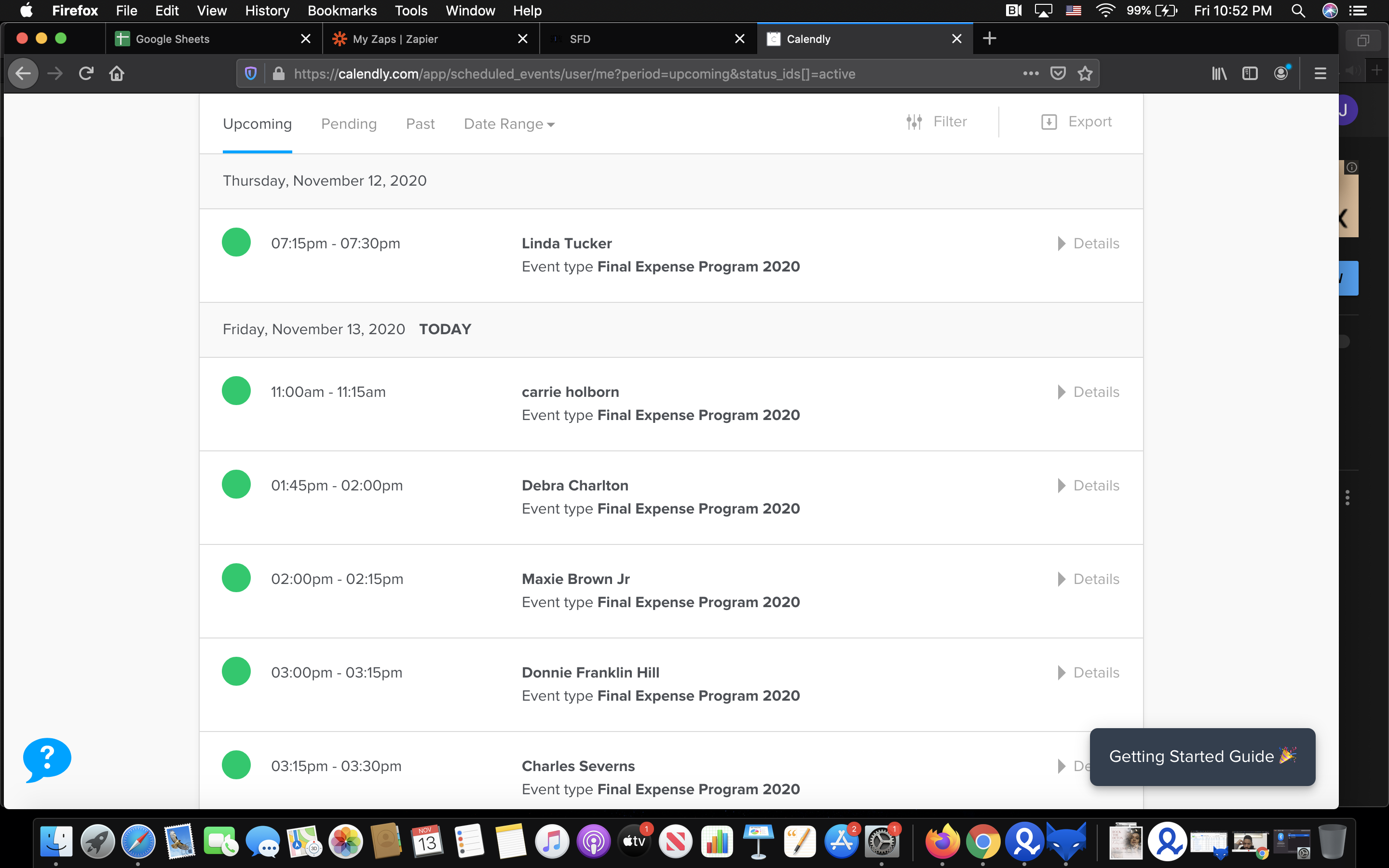This screenshot has height=868, width=1389.
Task: Expand Details for Debra Charlton
Action: [1089, 486]
